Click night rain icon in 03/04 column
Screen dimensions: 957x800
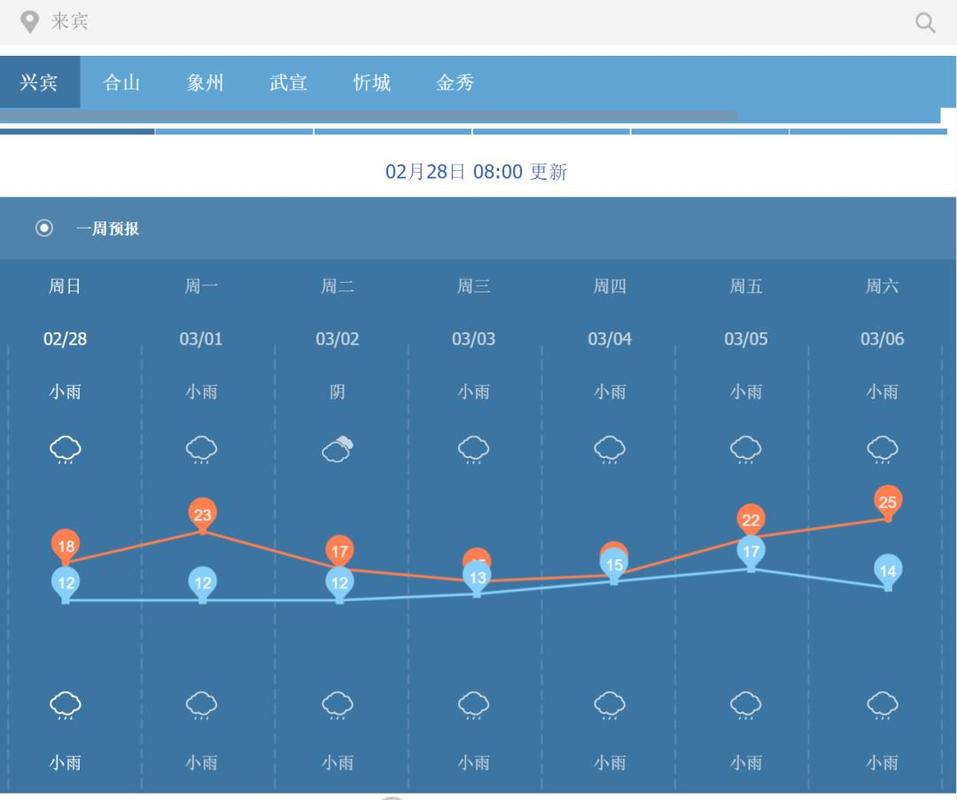[610, 705]
